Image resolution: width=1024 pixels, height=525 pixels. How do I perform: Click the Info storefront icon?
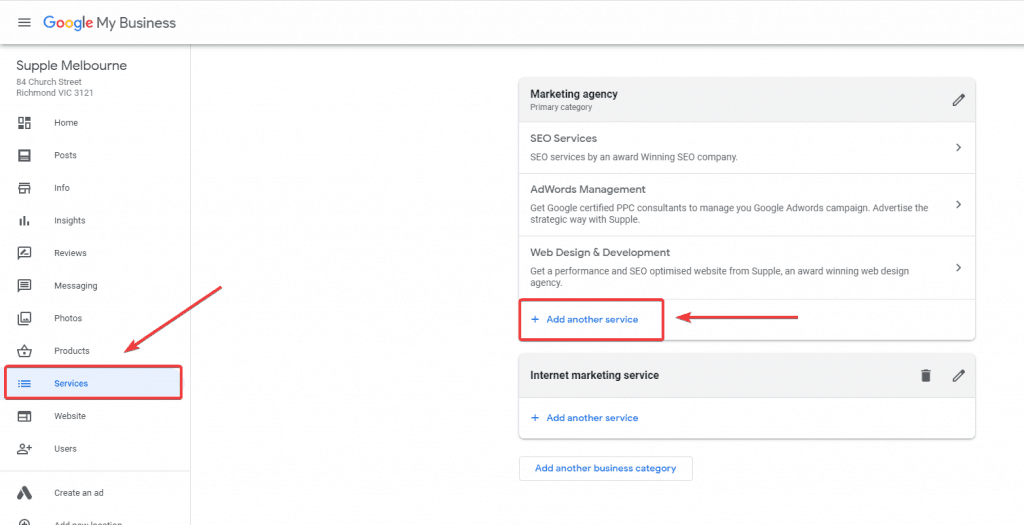tap(24, 188)
